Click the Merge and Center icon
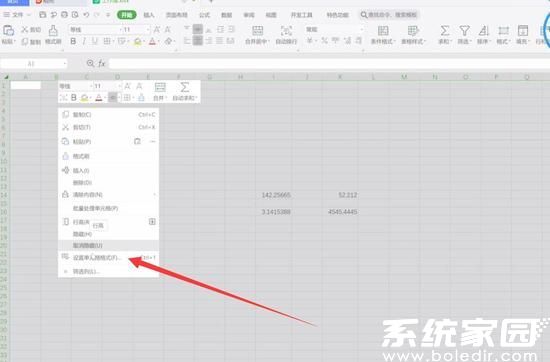 257,31
